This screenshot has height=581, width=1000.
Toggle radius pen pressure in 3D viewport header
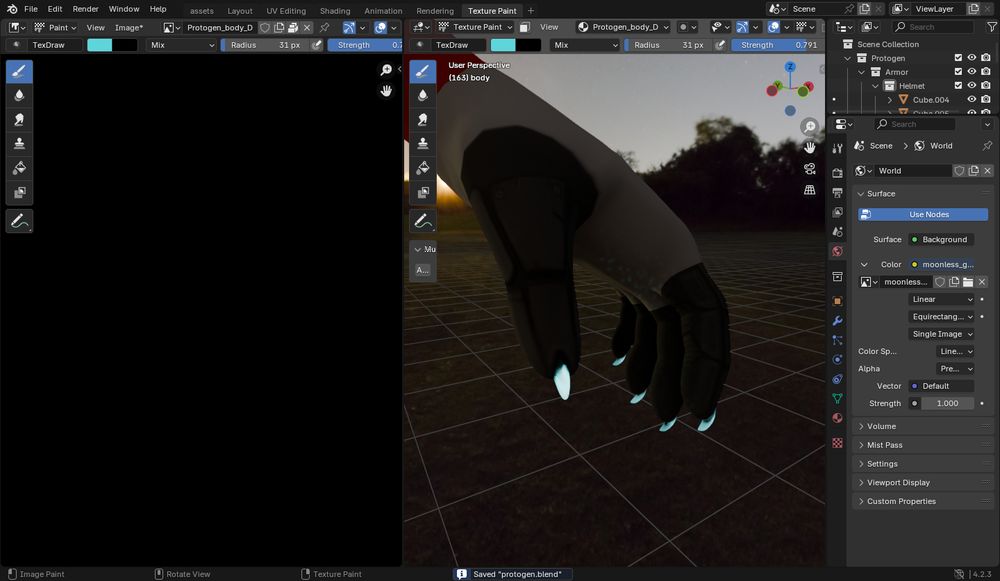[720, 45]
